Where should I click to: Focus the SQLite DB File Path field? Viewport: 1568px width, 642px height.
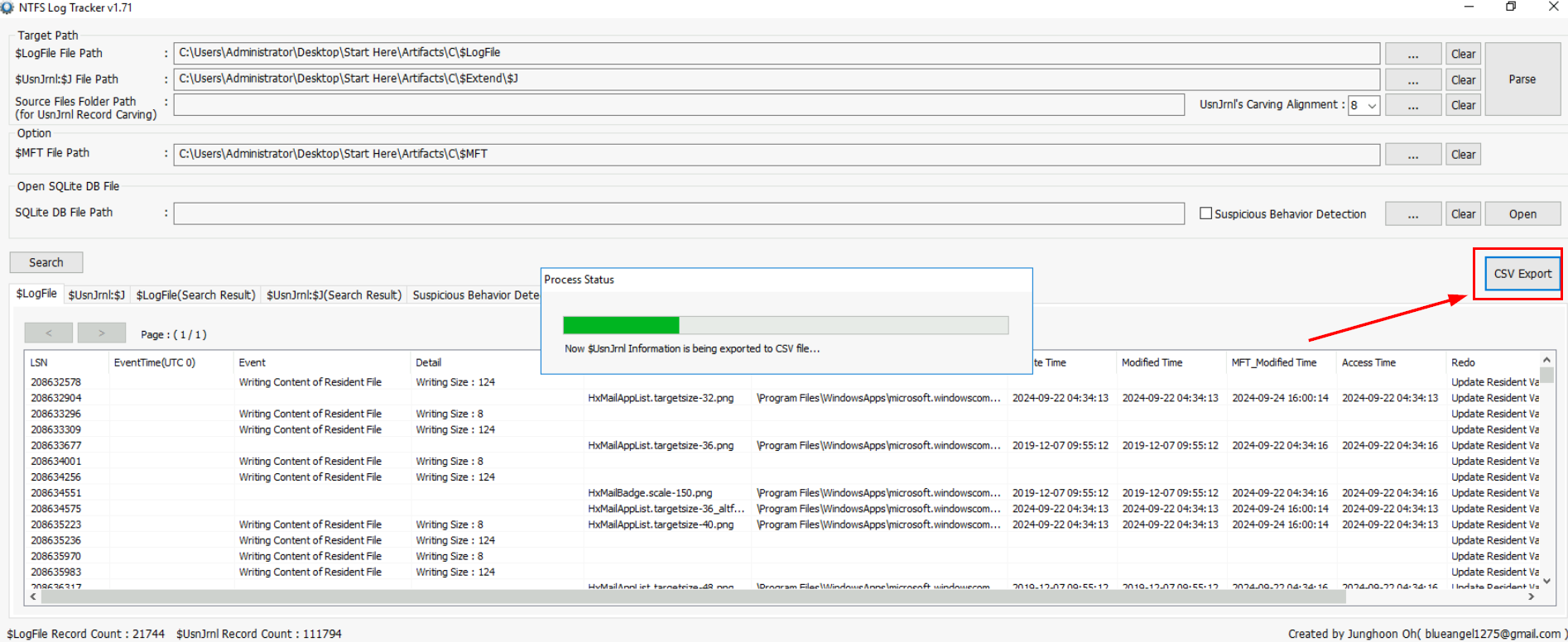coord(679,213)
